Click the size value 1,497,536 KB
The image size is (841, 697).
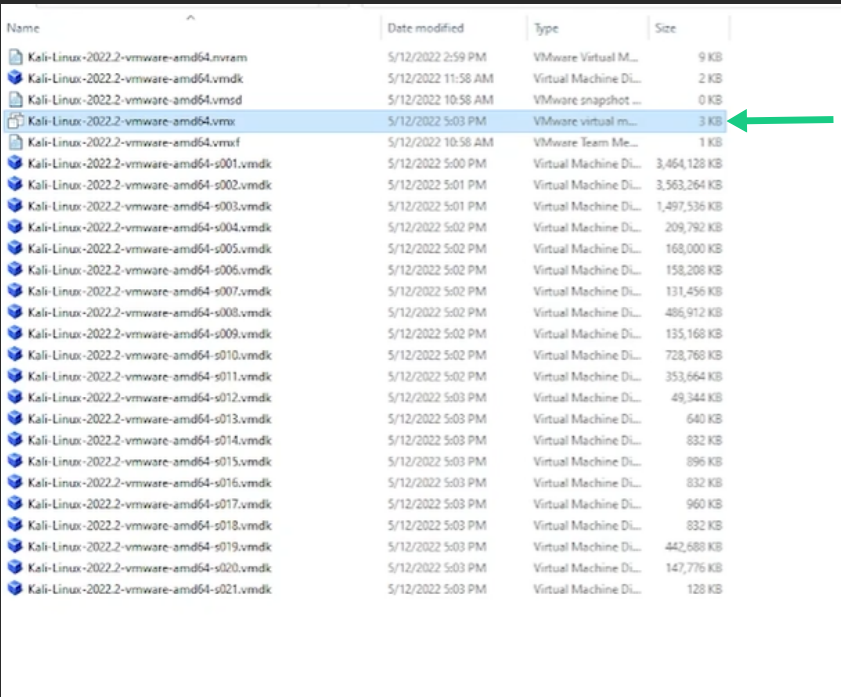689,206
